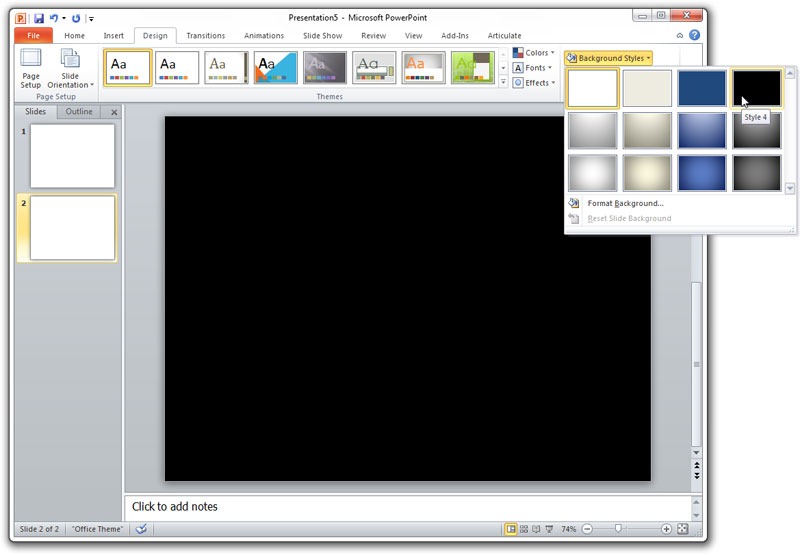Screen dimensions: 800x555
Task: Open the Undo history dropdown arrow
Action: click(64, 18)
